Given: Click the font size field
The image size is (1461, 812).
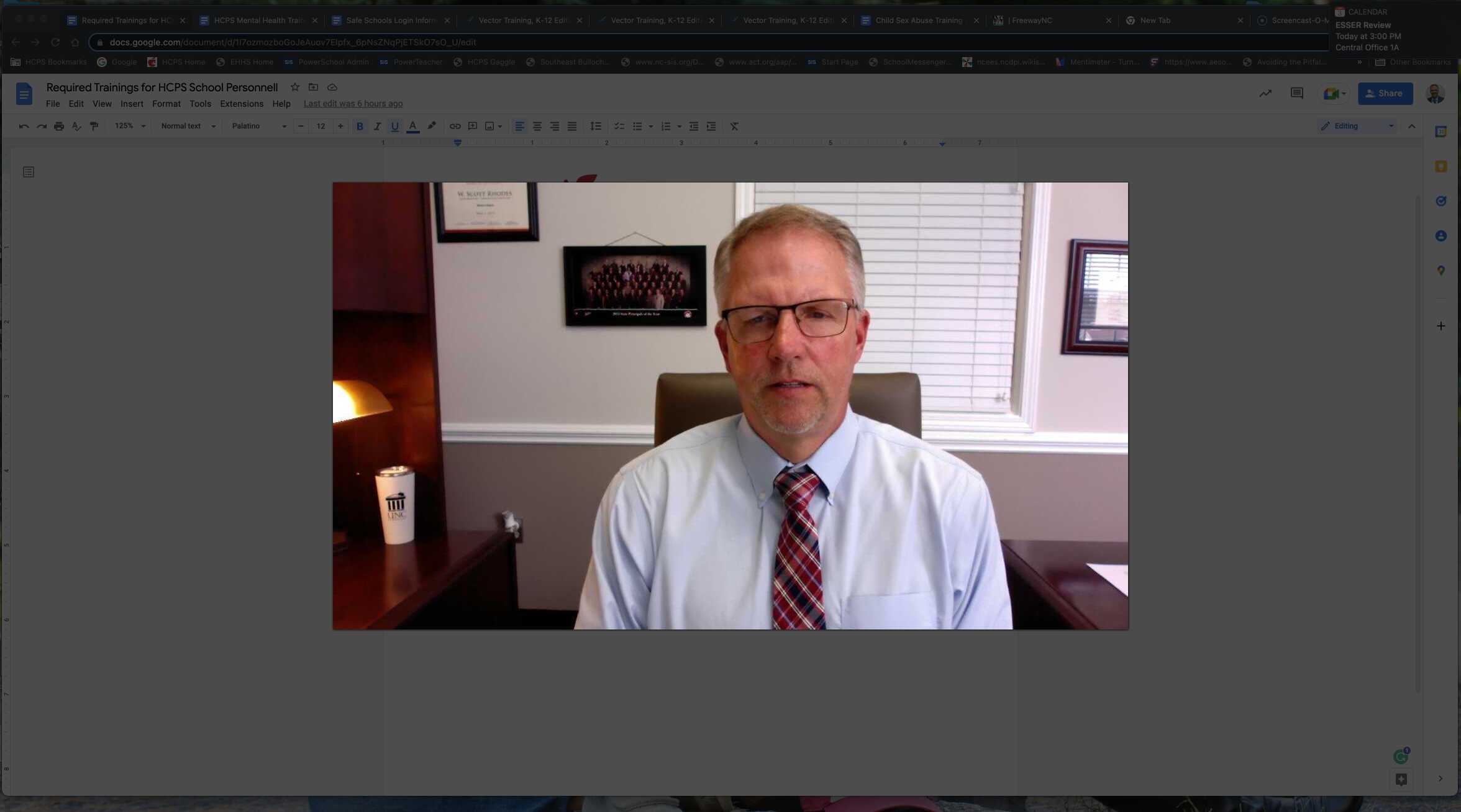Looking at the screenshot, I should (x=321, y=126).
